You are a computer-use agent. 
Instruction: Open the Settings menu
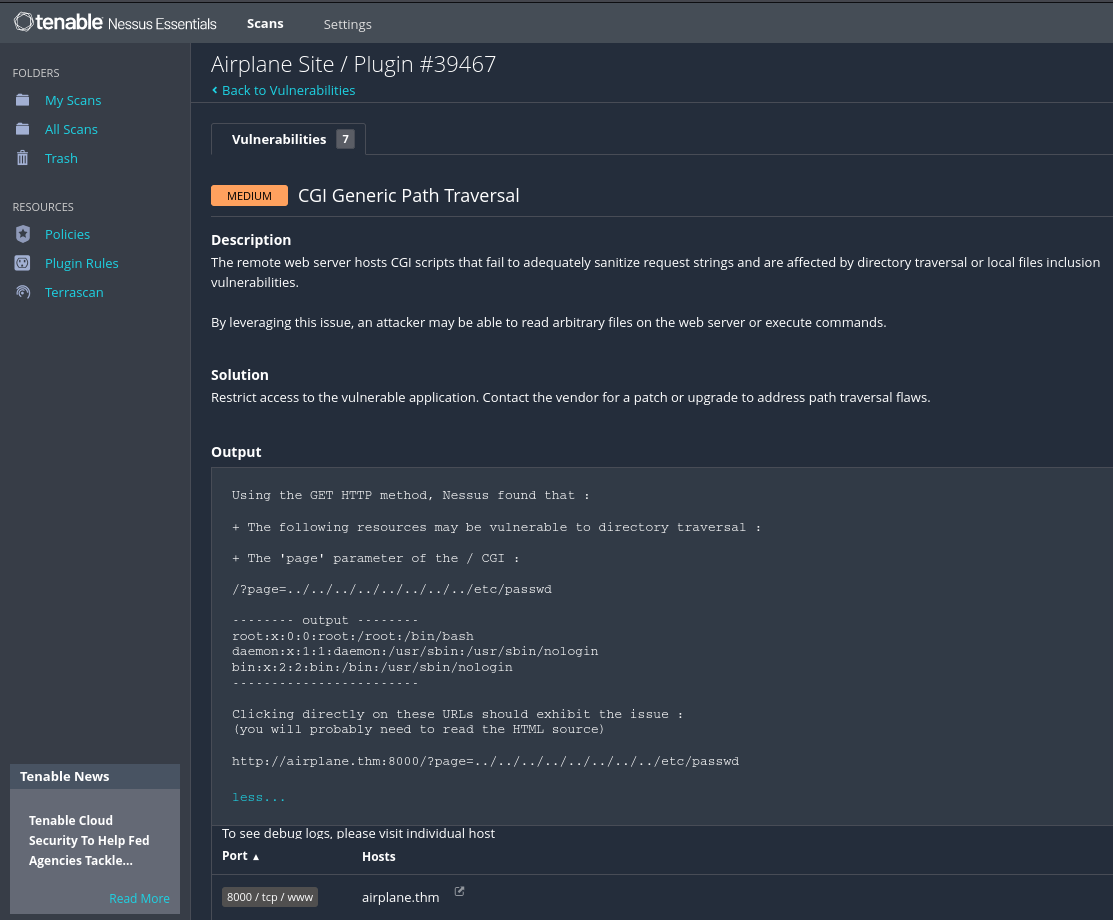coord(347,24)
